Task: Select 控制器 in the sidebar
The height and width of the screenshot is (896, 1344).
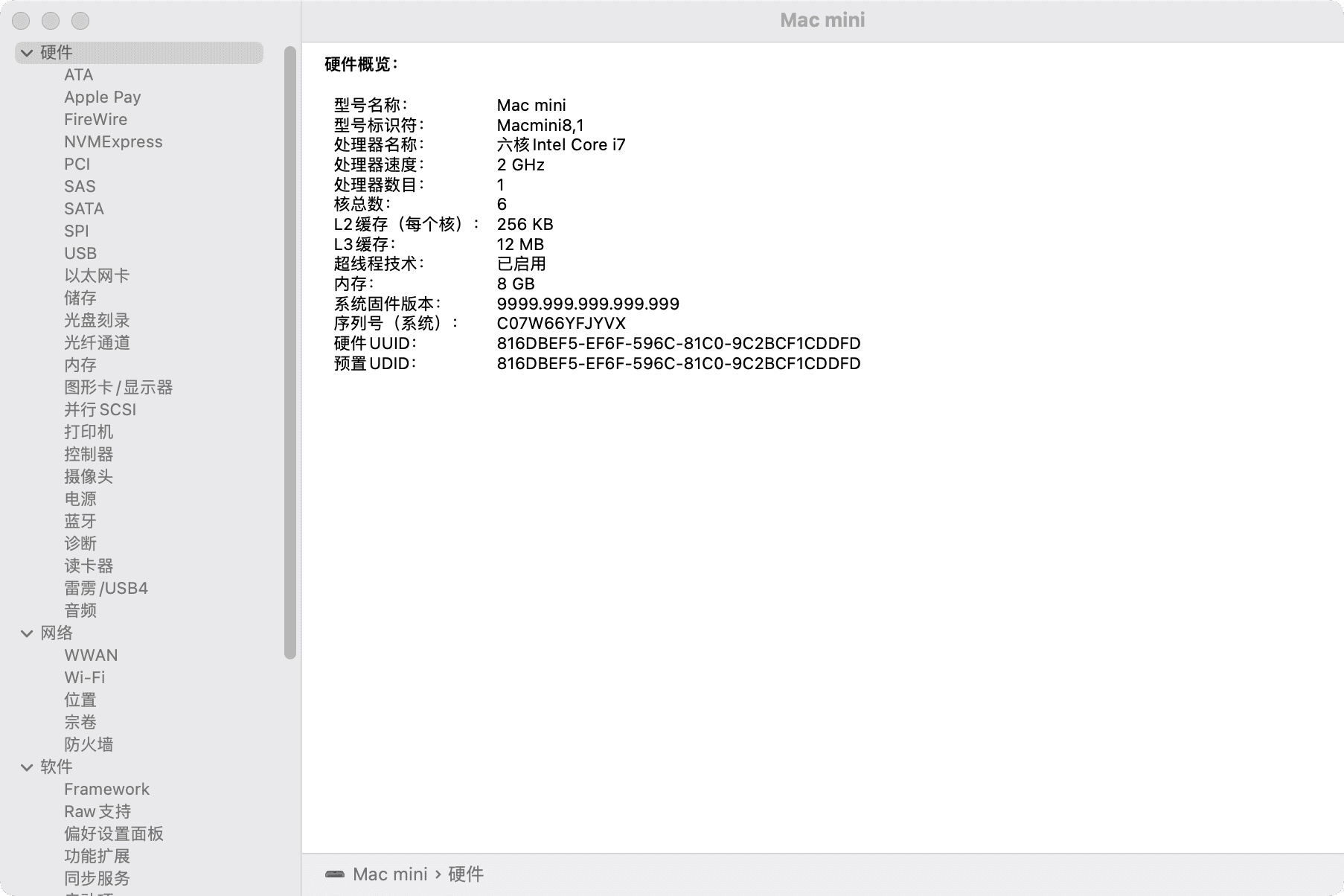Action: point(89,455)
